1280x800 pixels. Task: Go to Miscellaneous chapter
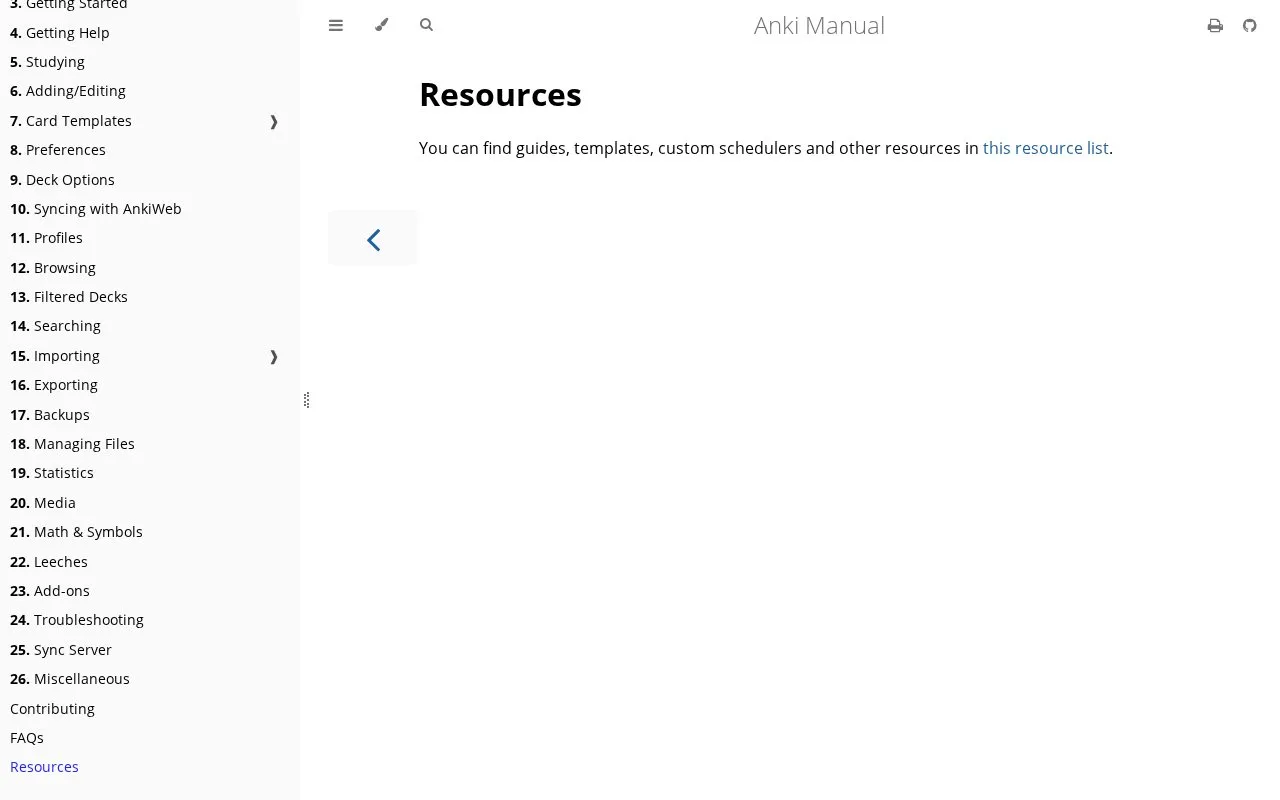[x=70, y=679]
